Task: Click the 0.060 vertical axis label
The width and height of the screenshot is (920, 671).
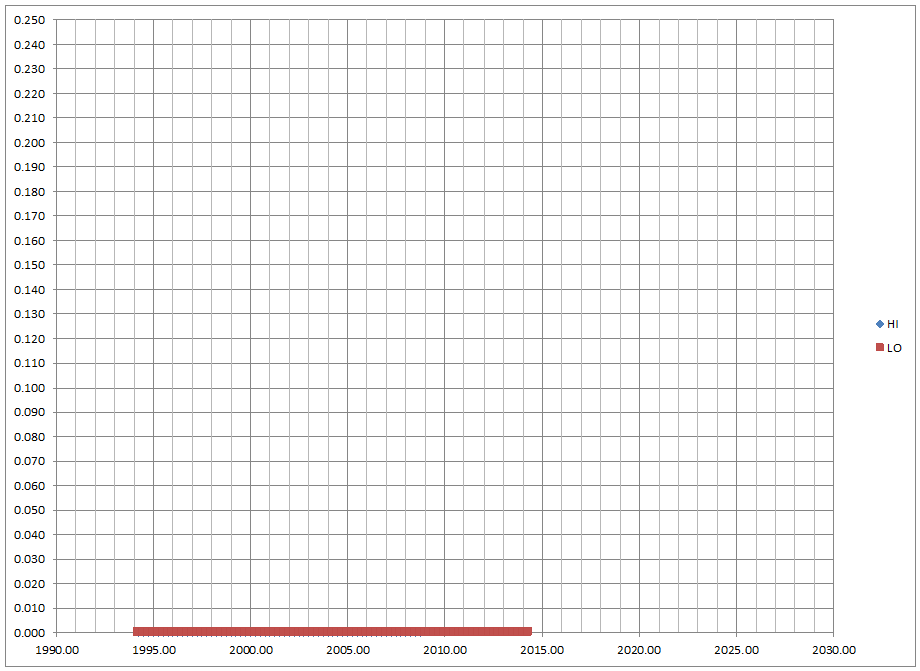Action: click(29, 486)
